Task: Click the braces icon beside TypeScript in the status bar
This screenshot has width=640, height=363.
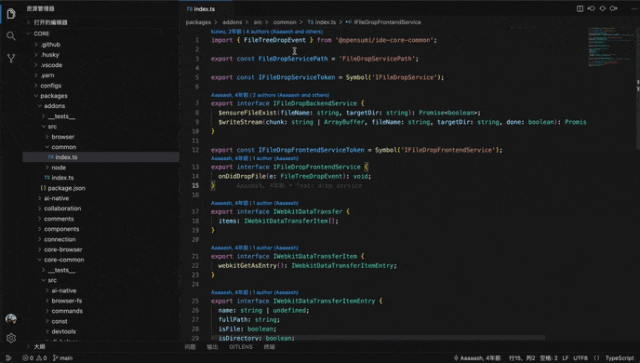Action: pyautogui.click(x=597, y=358)
